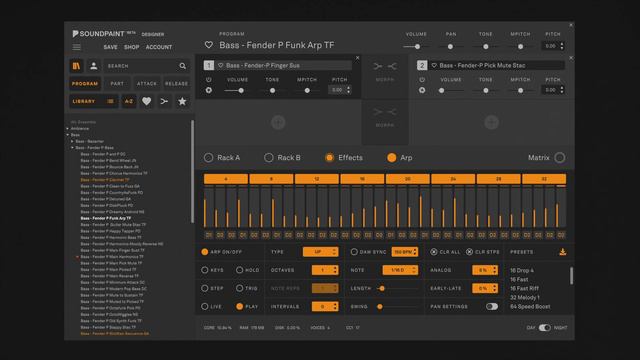640x360 pixels.
Task: Click the star filter icon
Action: click(x=182, y=101)
